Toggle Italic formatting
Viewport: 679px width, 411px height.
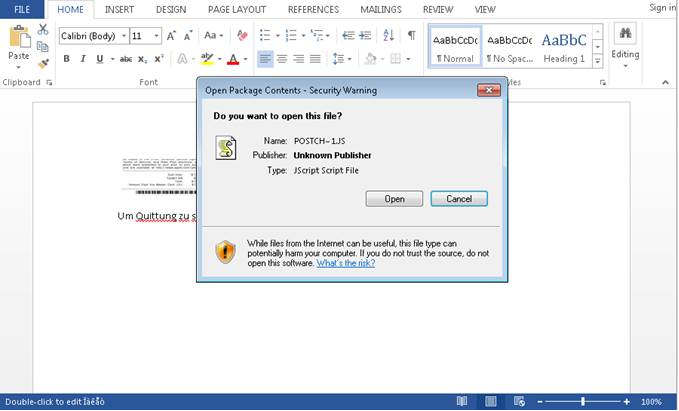pos(83,59)
